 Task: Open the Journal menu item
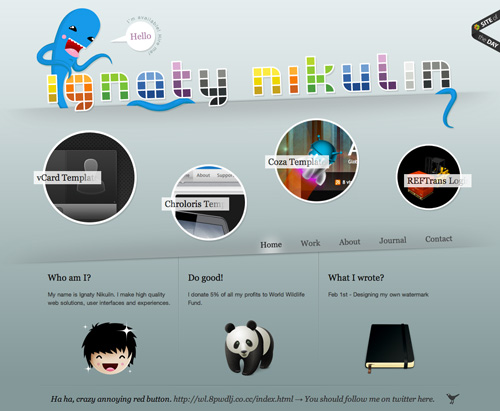[x=393, y=240]
